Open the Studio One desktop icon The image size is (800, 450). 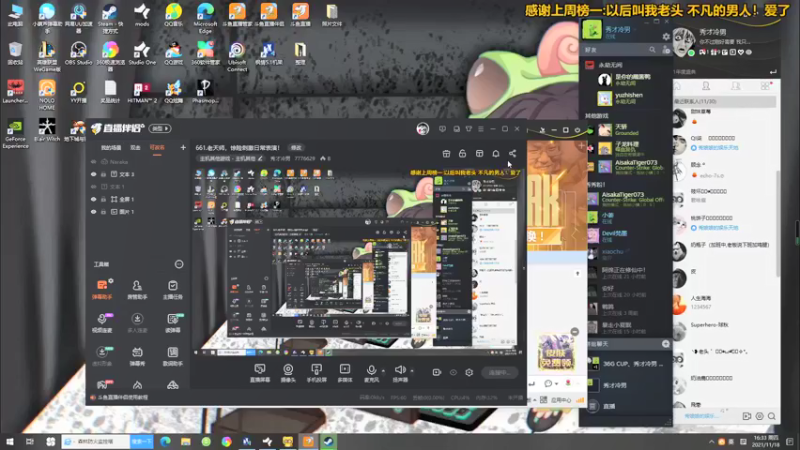(x=142, y=54)
